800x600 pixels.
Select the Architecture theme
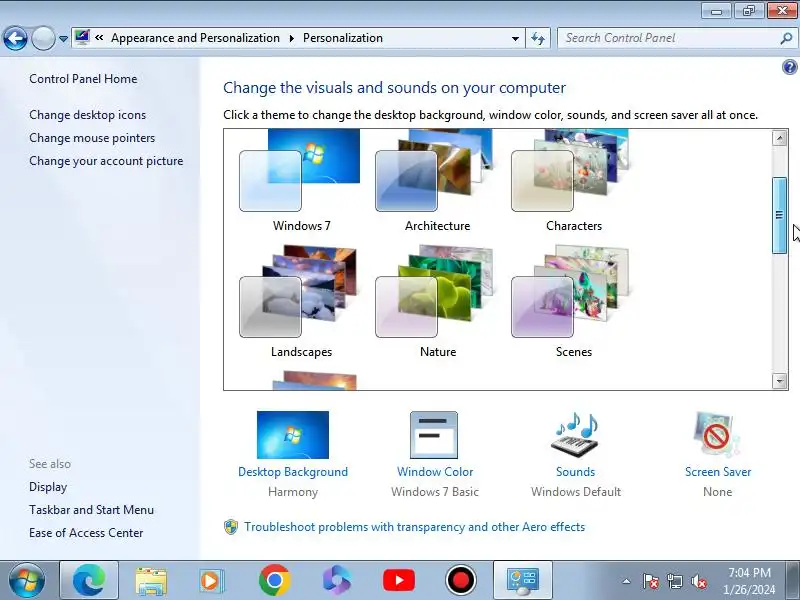(435, 171)
